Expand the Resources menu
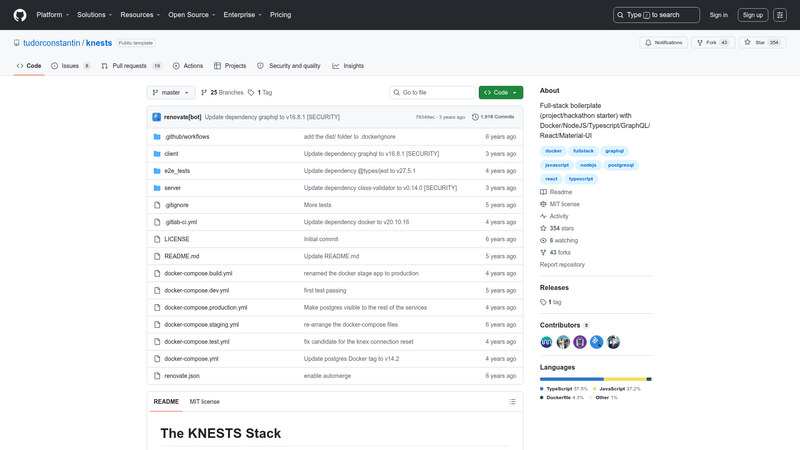The height and width of the screenshot is (450, 800). point(140,15)
